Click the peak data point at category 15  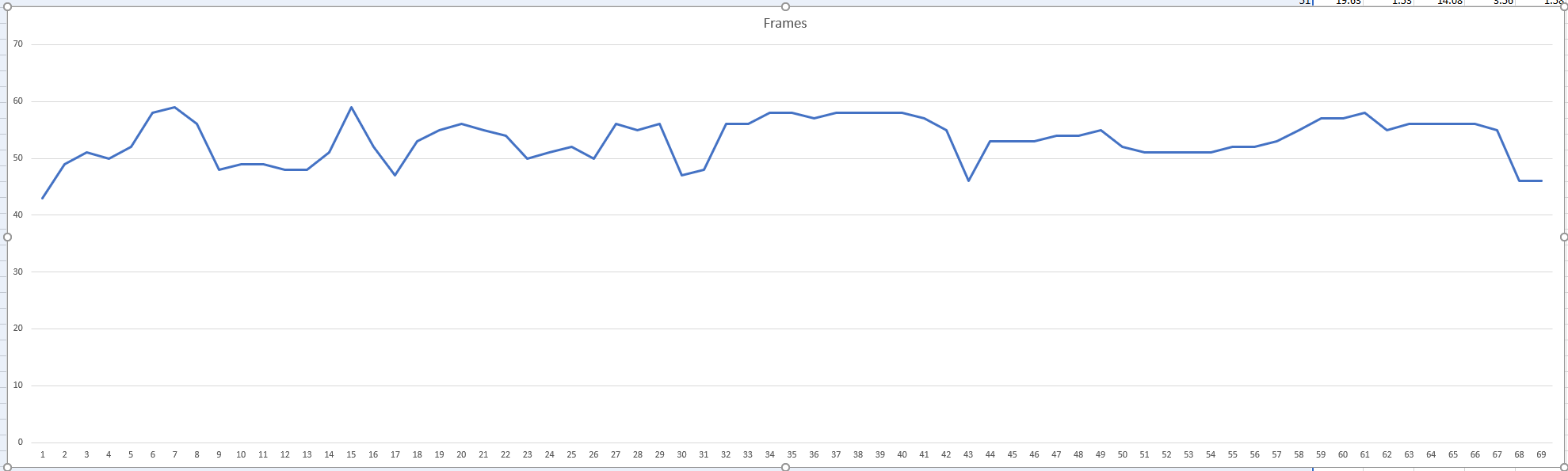pos(351,108)
